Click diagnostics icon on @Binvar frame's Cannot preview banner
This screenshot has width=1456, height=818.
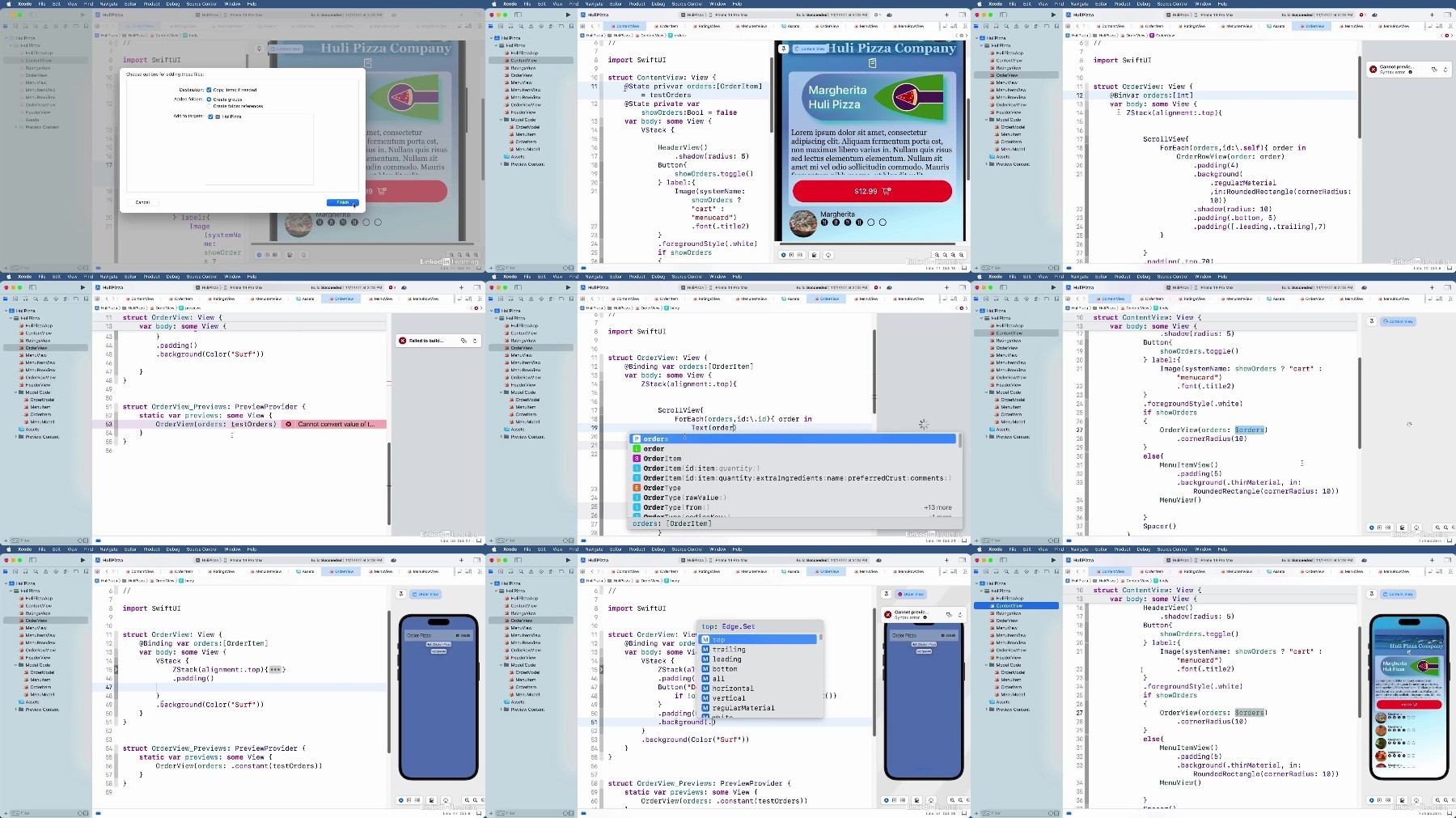(x=1434, y=70)
